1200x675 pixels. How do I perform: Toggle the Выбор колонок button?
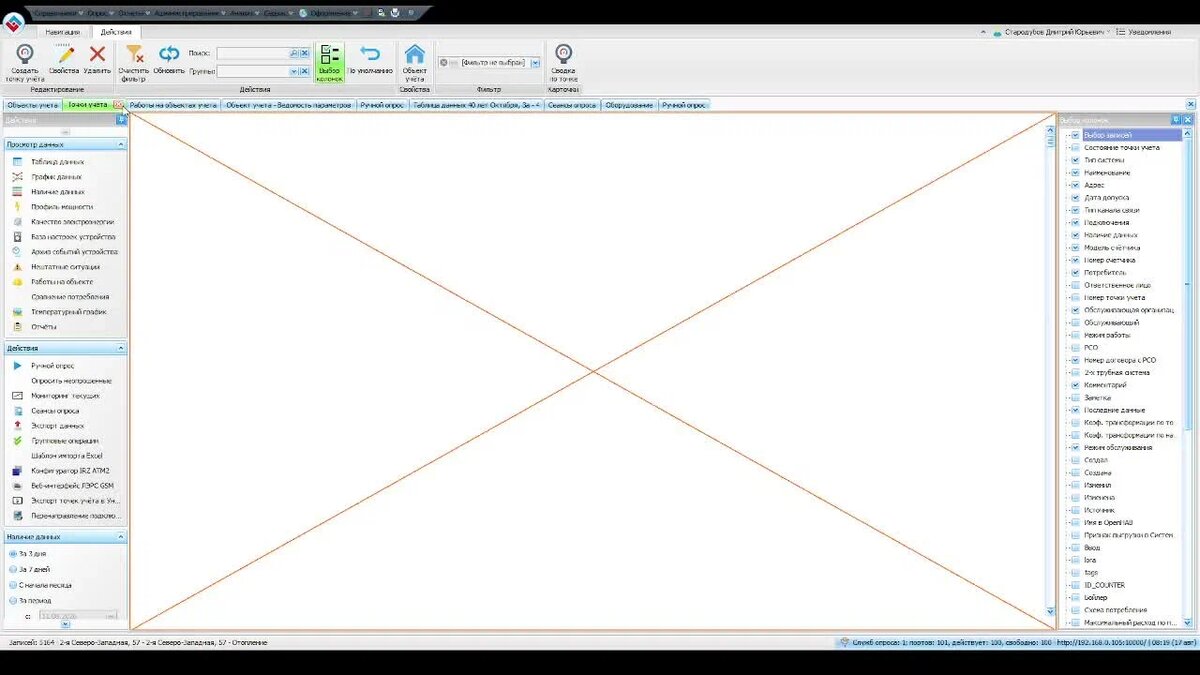[329, 62]
